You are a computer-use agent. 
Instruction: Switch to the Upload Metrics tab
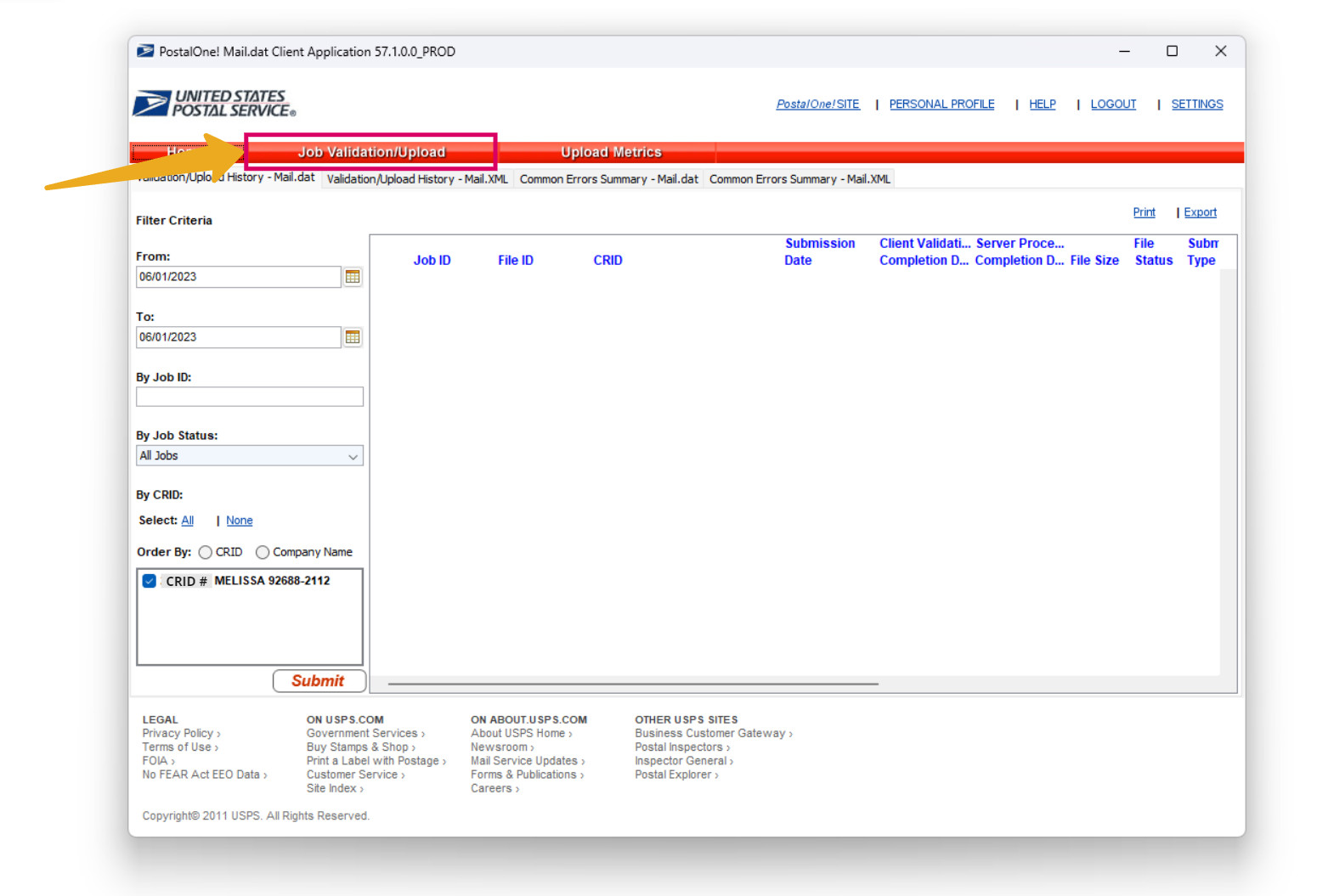click(611, 152)
